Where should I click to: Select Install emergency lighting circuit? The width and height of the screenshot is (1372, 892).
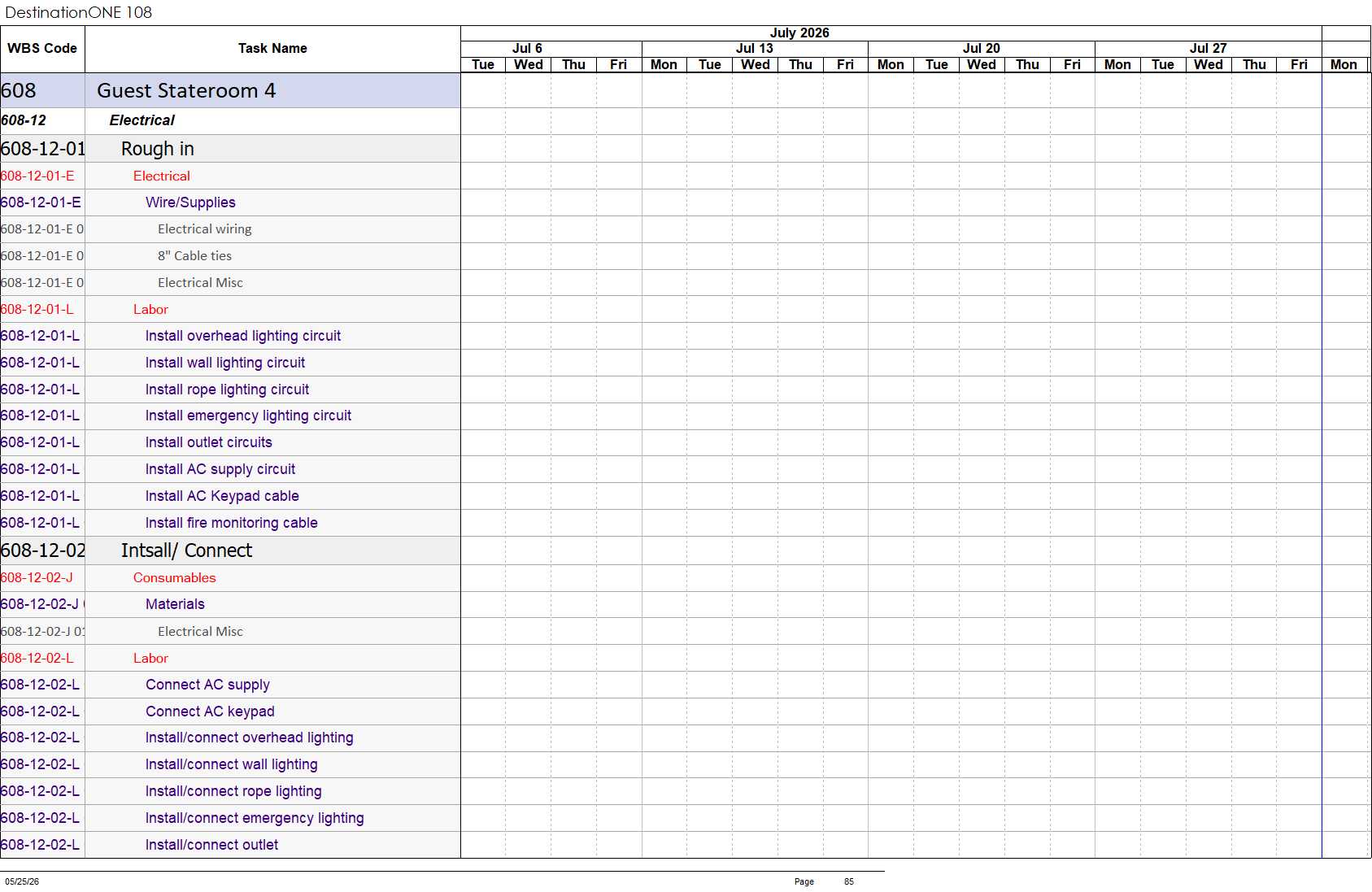tap(230, 416)
